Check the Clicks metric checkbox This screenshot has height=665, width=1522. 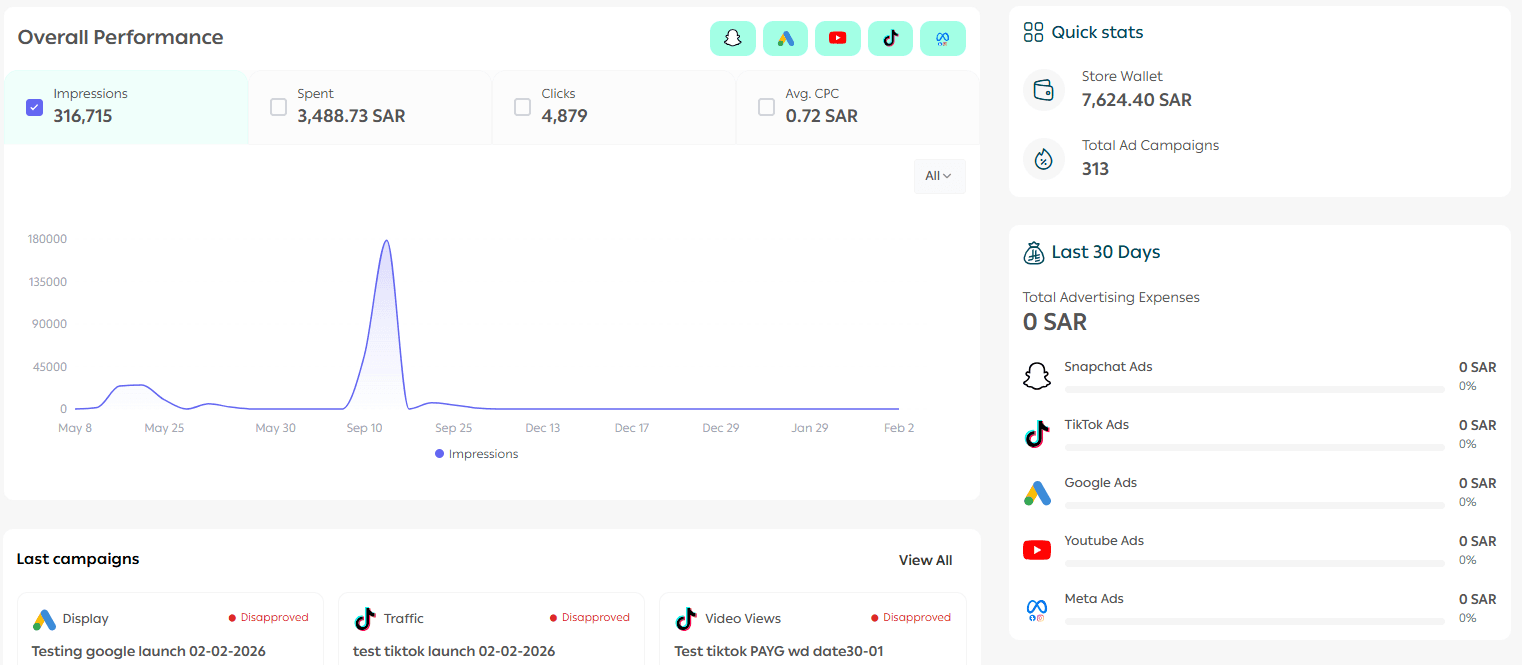[522, 107]
